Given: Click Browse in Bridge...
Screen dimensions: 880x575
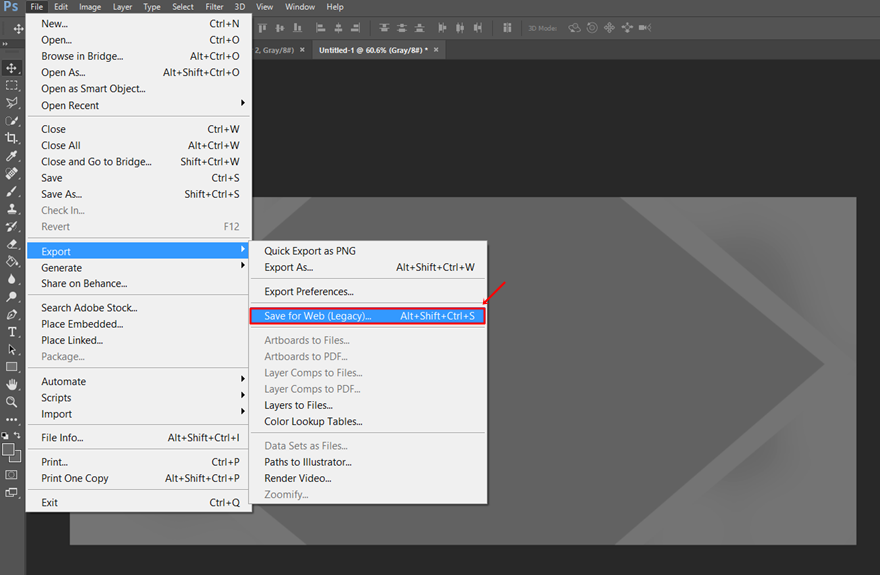Looking at the screenshot, I should coord(140,56).
